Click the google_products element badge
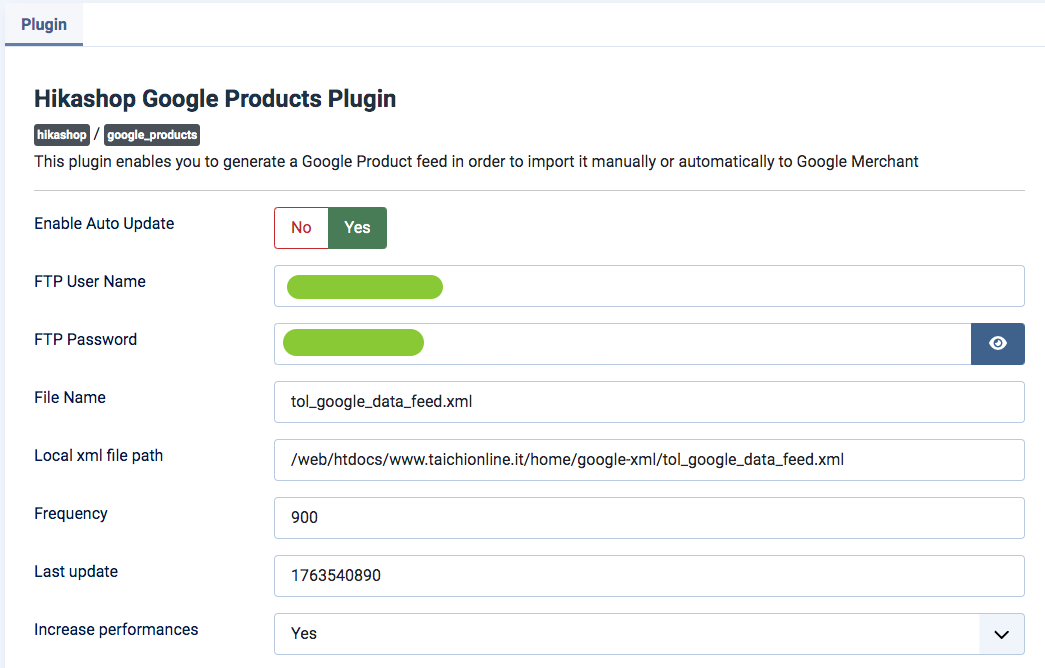The height and width of the screenshot is (668, 1045). [x=152, y=134]
